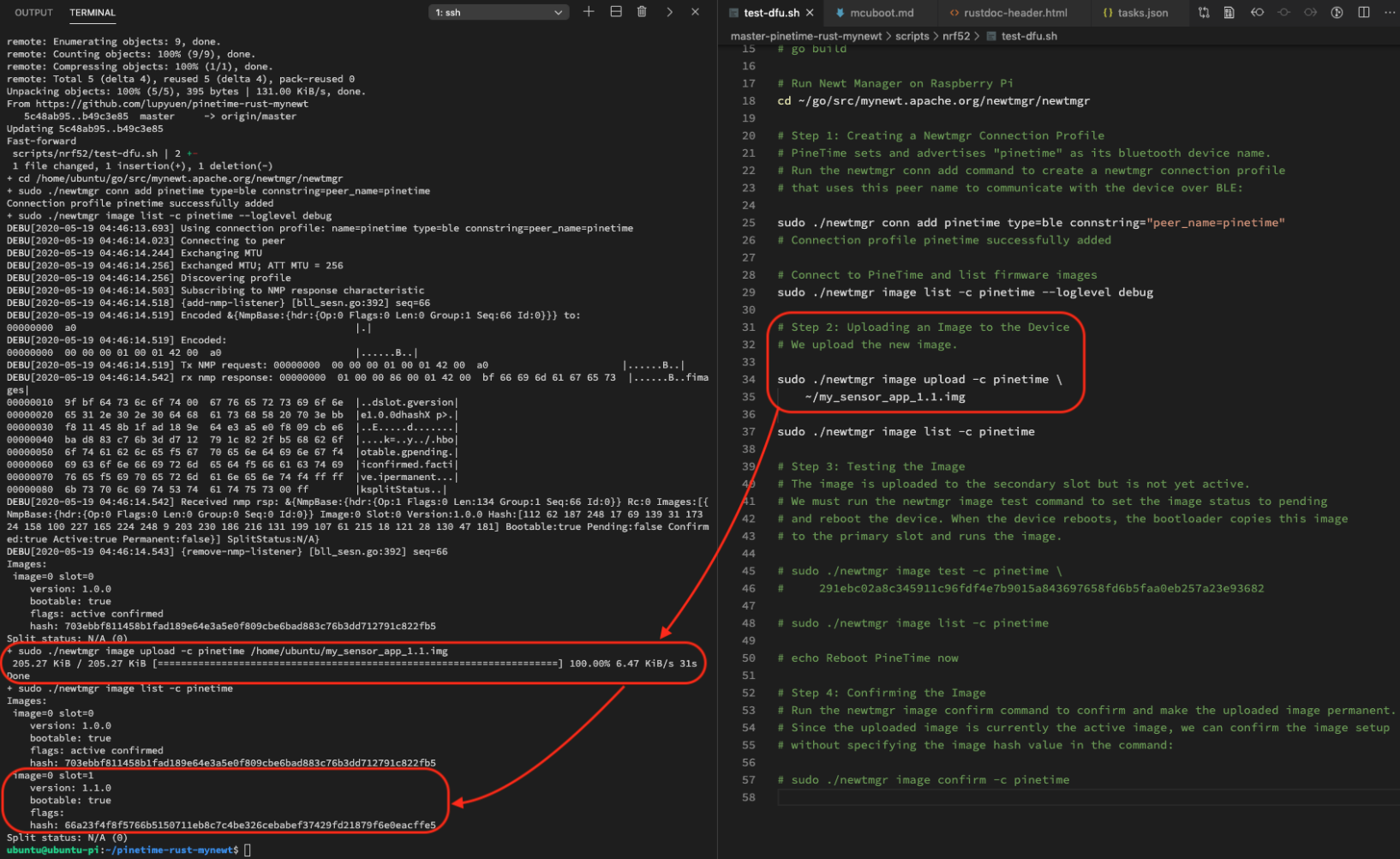Viewport: 1400px width, 859px height.
Task: Click the open preview icon in editor toolbar
Action: pos(1229,13)
